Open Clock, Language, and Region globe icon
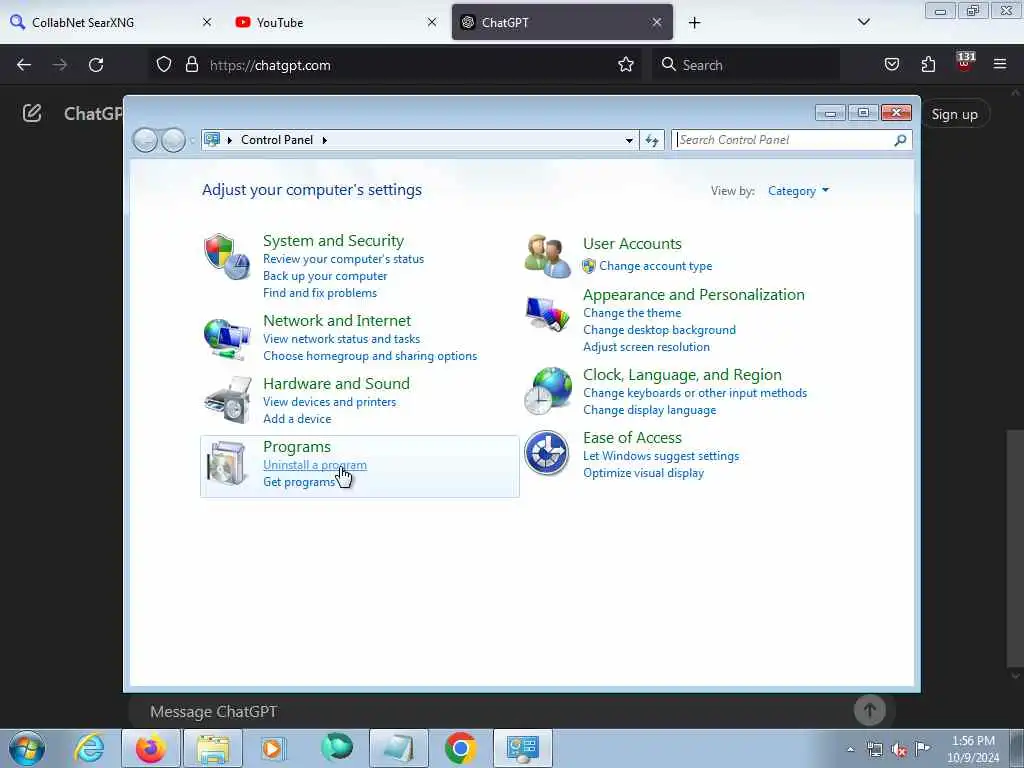Screen dimensions: 1024x768 pos(548,391)
